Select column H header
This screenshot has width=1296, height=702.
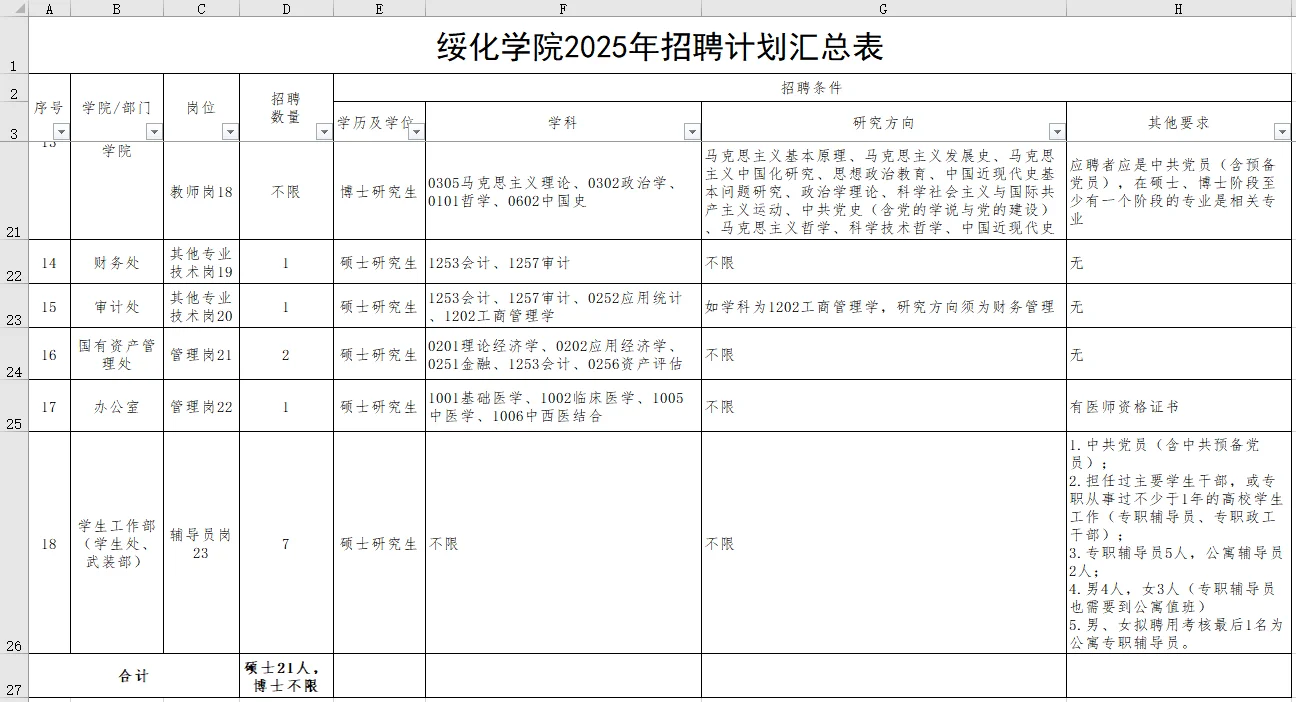click(x=1179, y=8)
